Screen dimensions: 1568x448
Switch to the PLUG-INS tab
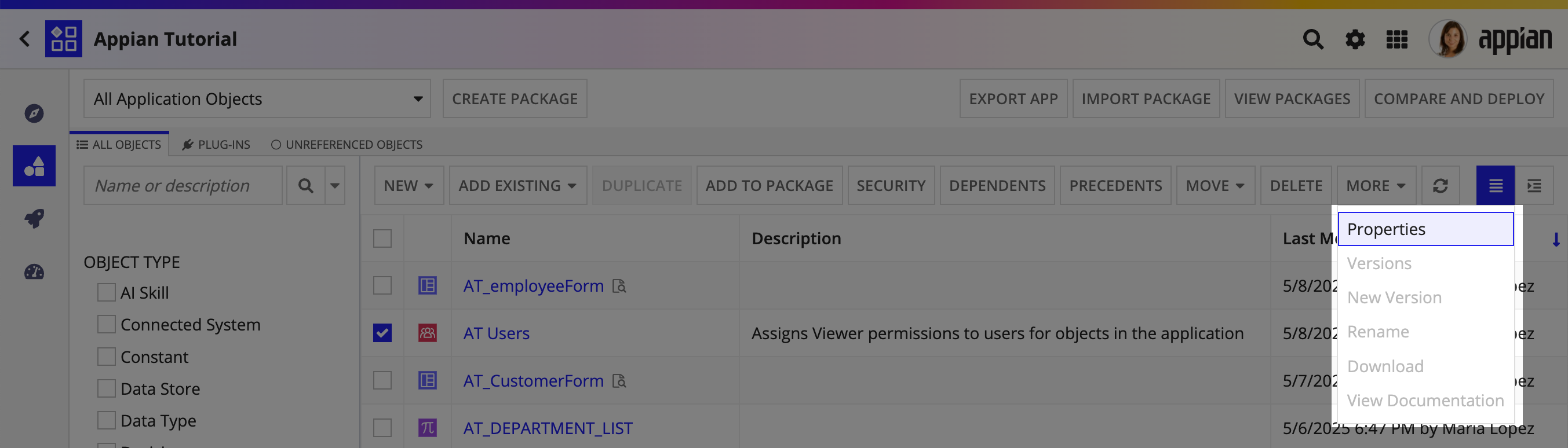point(216,145)
